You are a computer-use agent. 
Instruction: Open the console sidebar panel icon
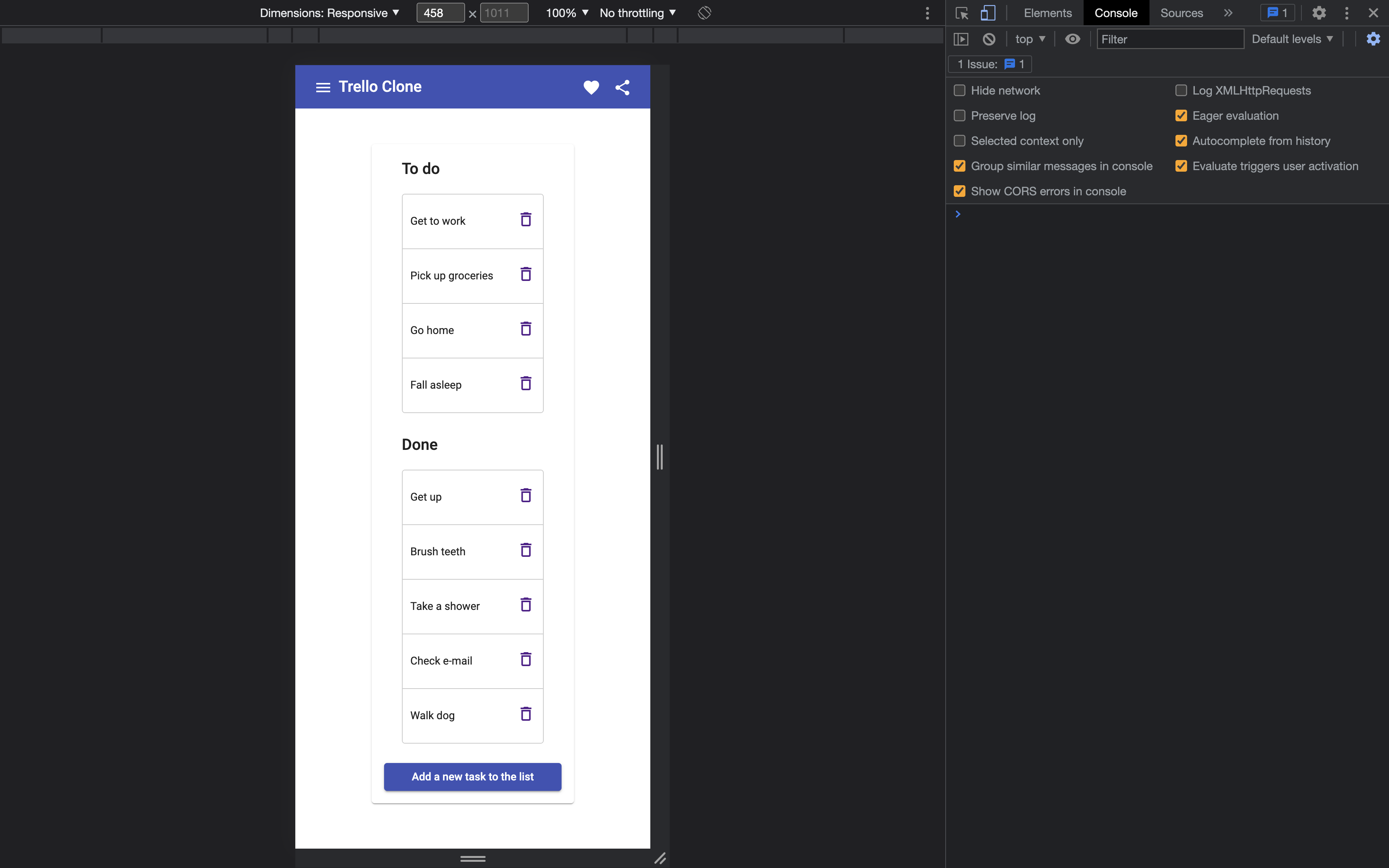961,38
